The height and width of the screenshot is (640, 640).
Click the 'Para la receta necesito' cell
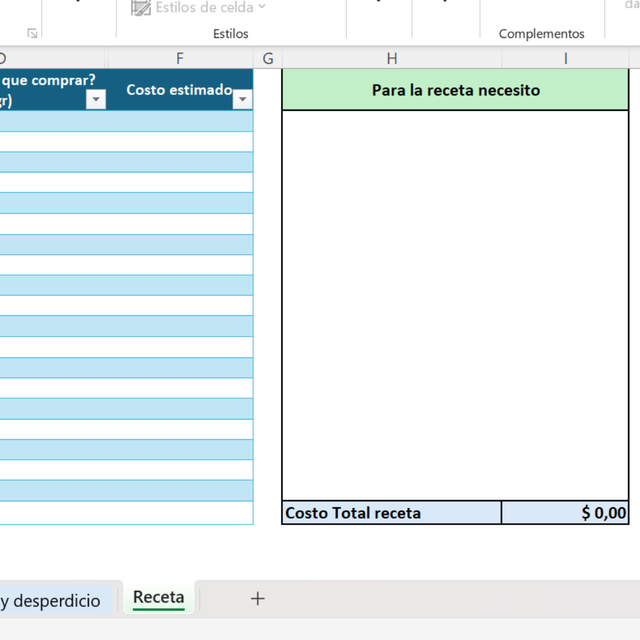point(455,90)
